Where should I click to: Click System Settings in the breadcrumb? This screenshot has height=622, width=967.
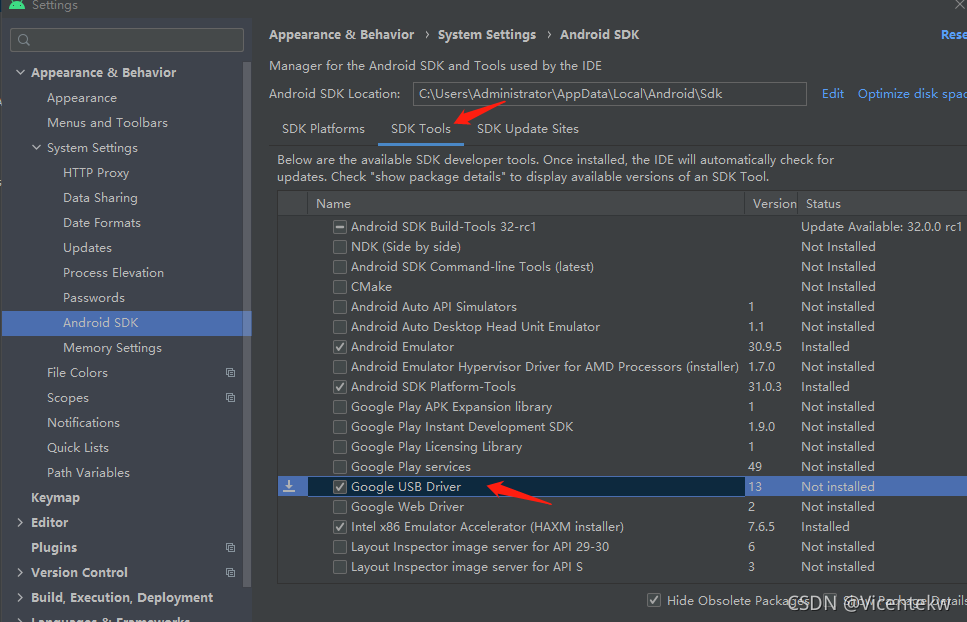487,35
